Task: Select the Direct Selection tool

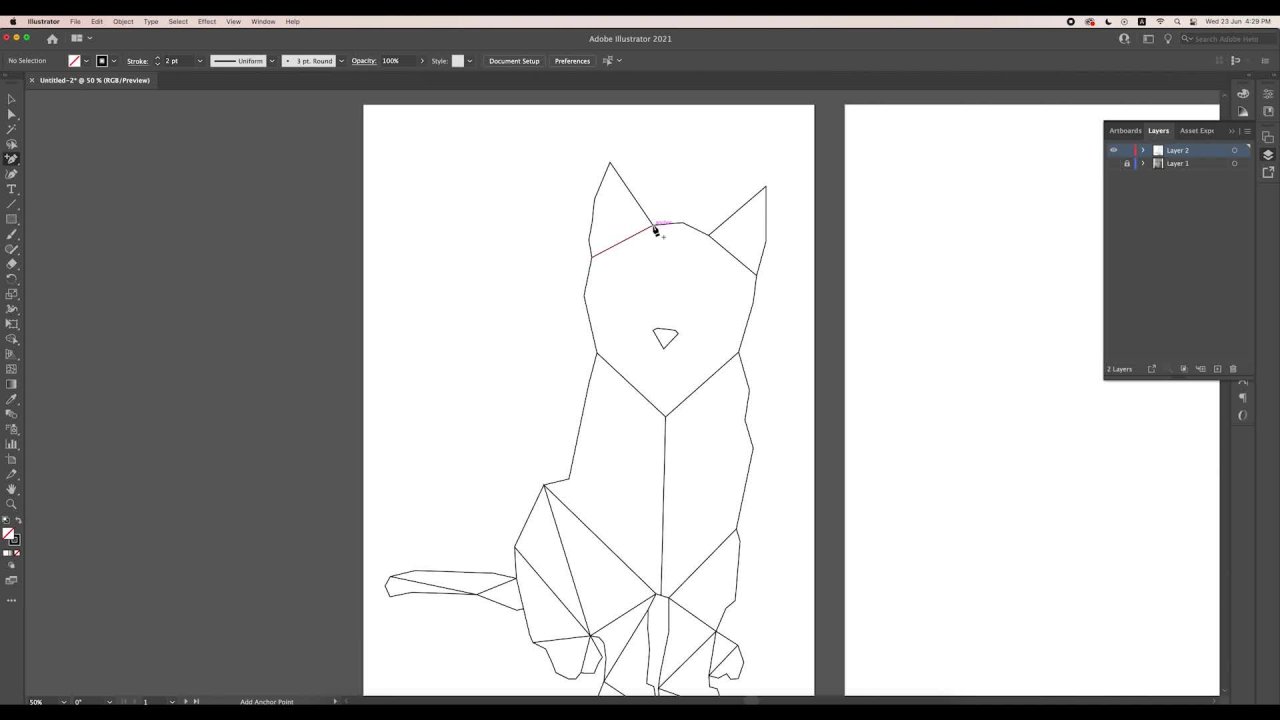Action: (11, 114)
